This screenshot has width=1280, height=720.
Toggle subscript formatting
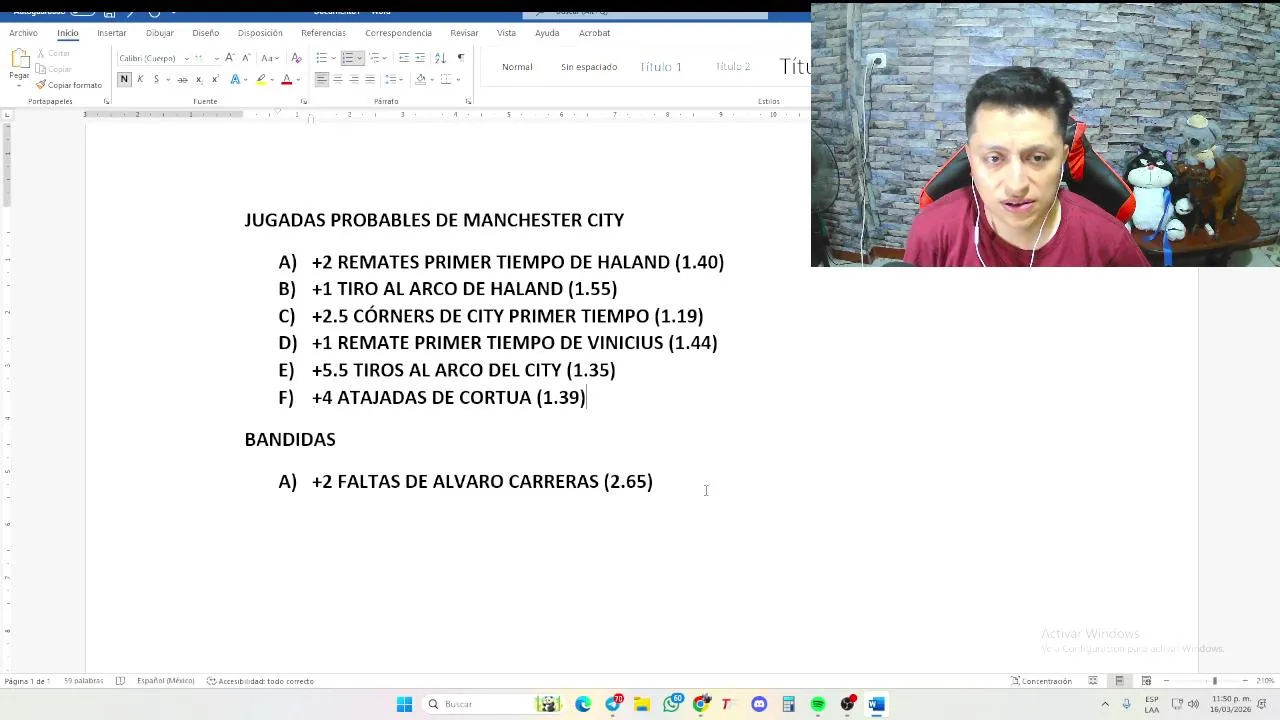pyautogui.click(x=199, y=79)
